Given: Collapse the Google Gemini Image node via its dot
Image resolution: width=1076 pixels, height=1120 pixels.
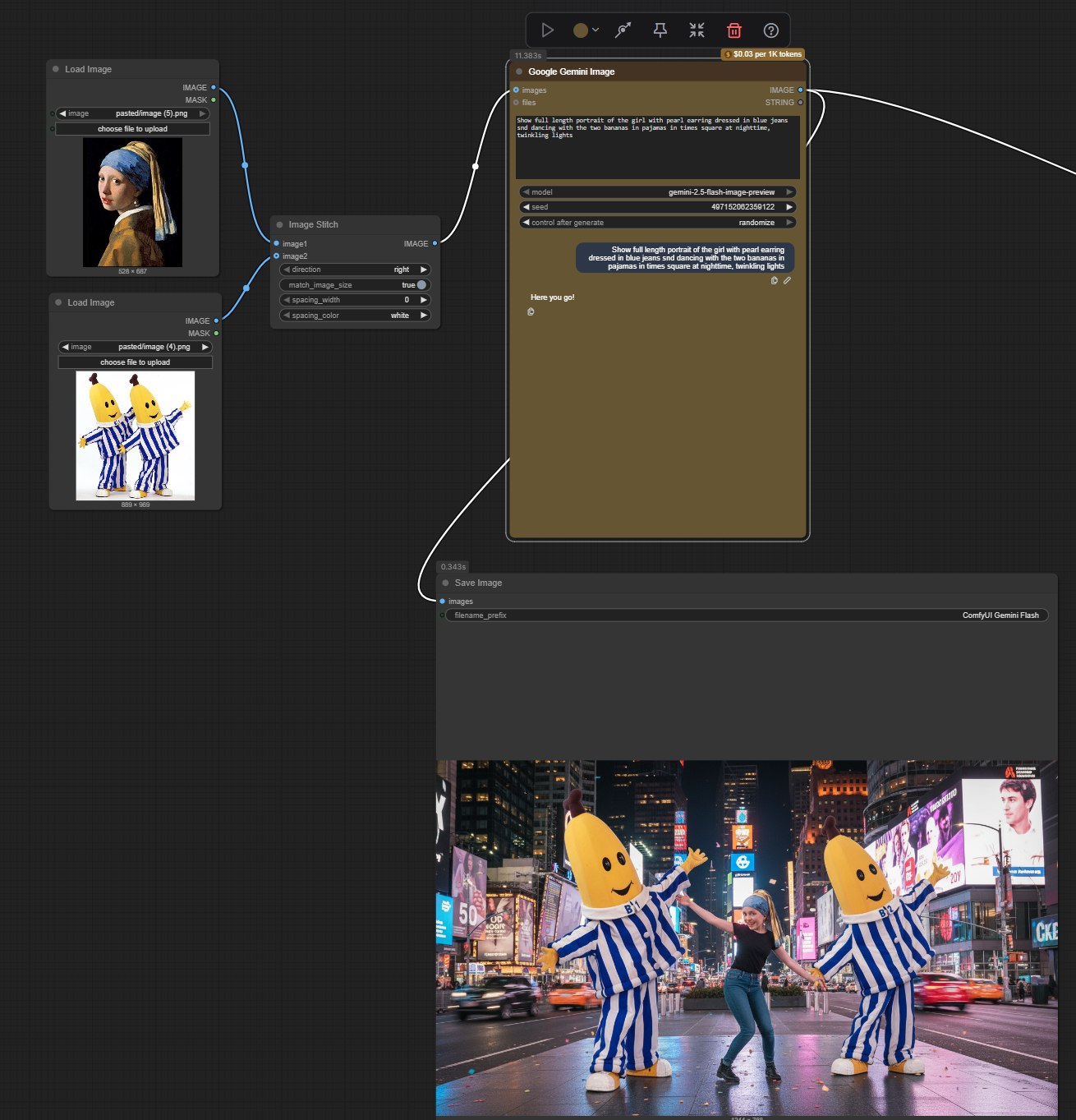Looking at the screenshot, I should [x=518, y=71].
